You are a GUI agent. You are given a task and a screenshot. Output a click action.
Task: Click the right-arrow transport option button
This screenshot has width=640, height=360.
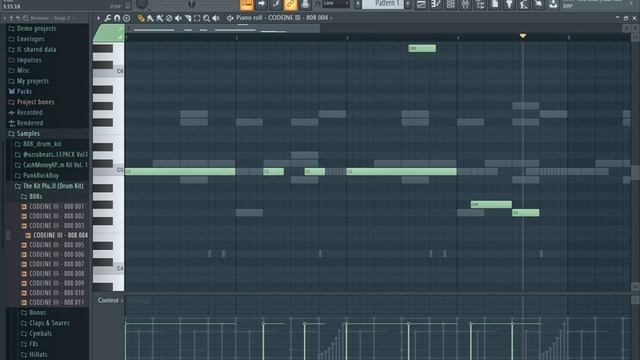click(x=261, y=4)
